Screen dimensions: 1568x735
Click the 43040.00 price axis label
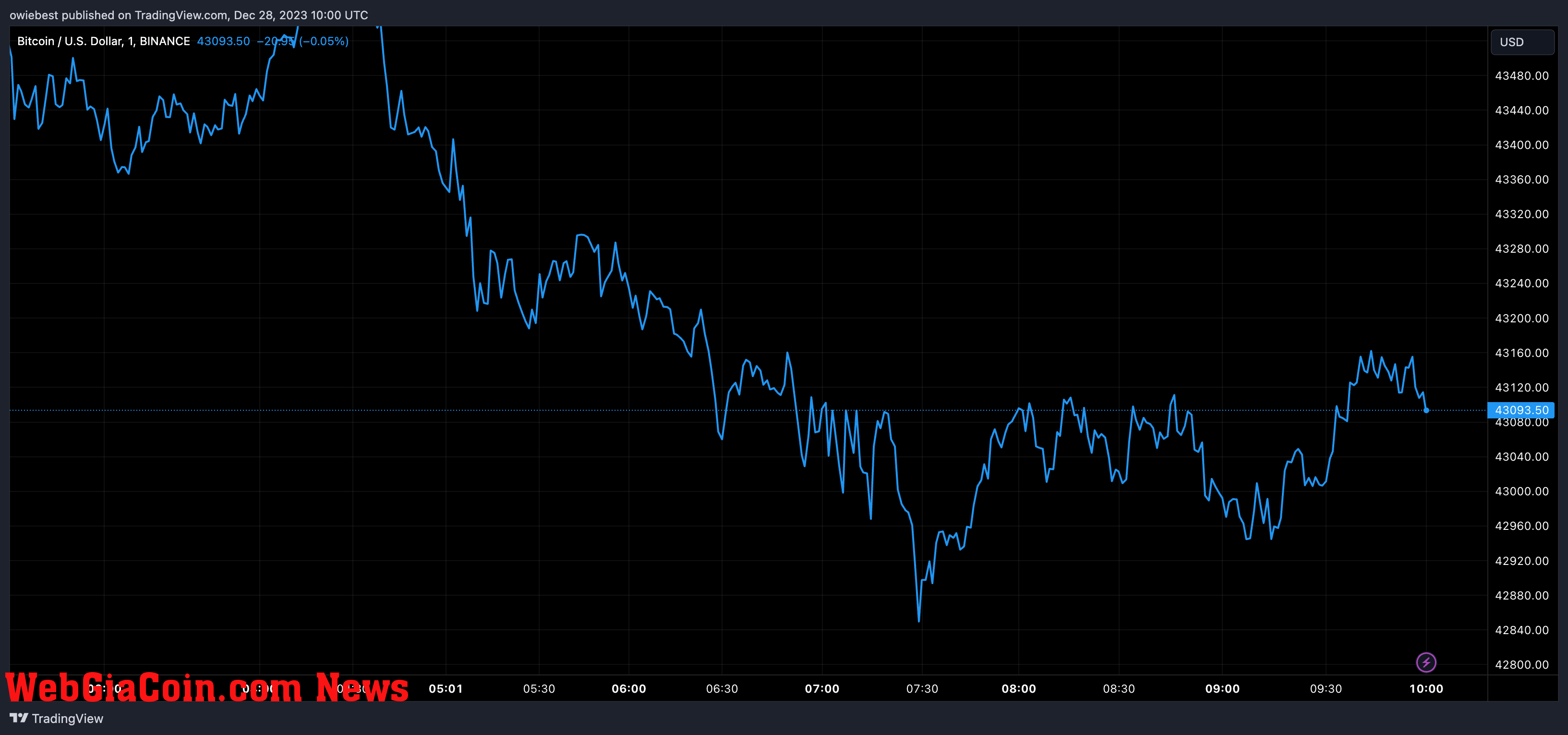pos(1522,457)
